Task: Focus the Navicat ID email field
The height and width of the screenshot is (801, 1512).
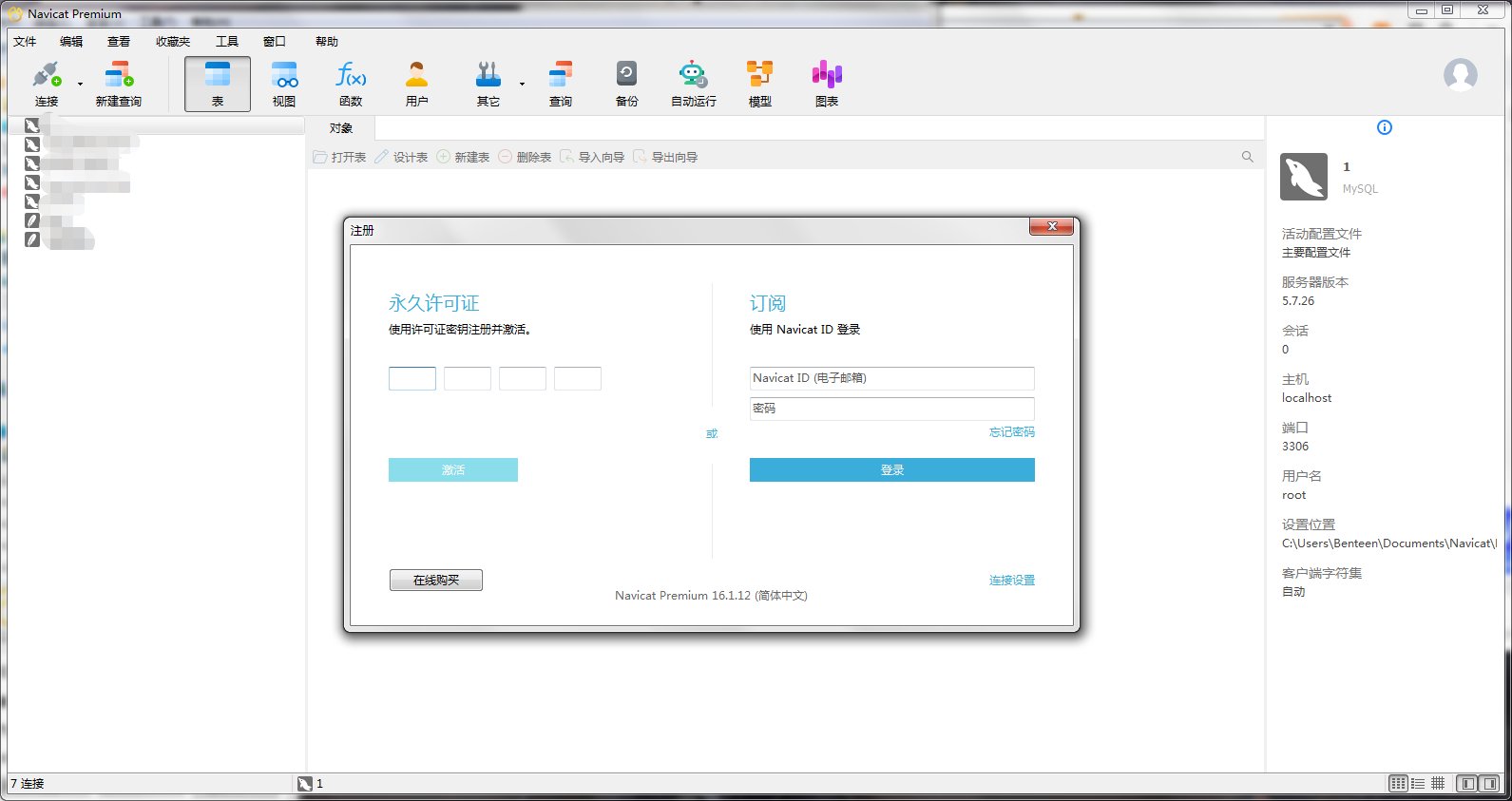Action: [892, 378]
